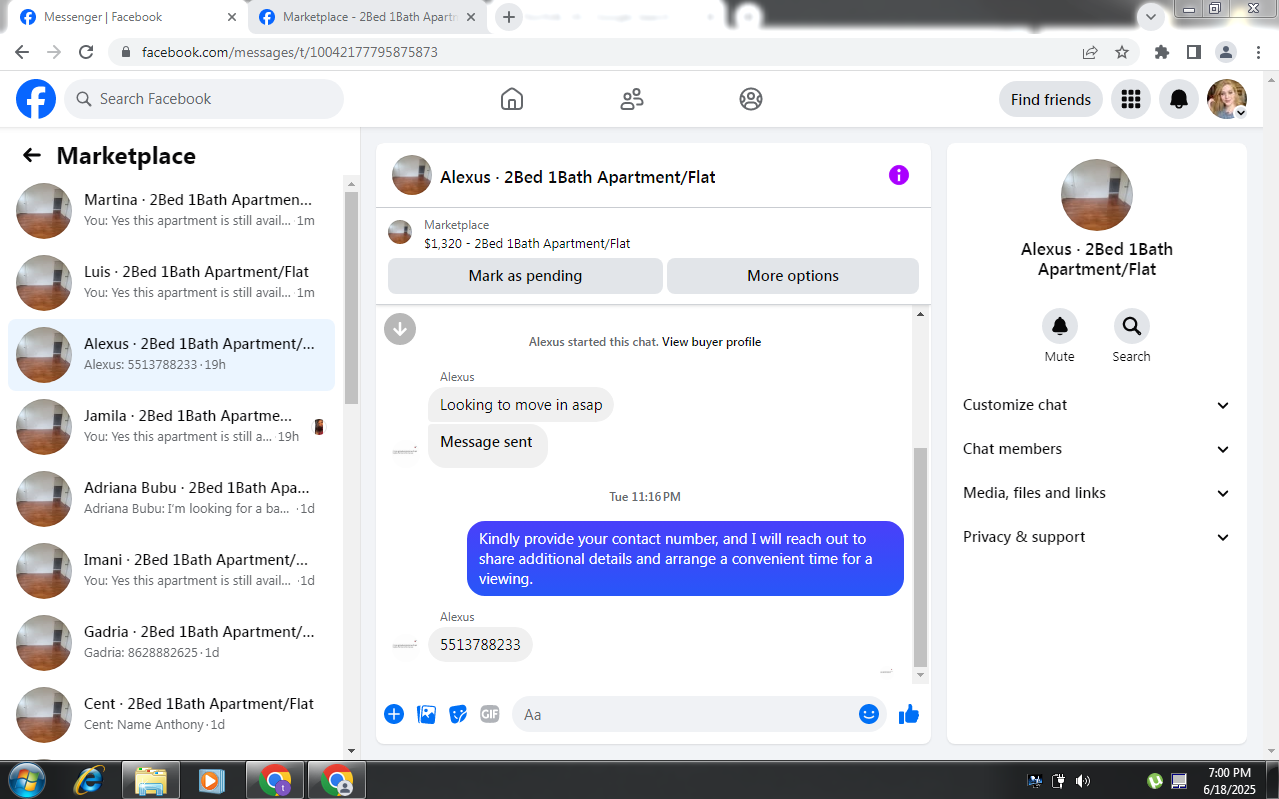Open the Friends icon in top navigation
The height and width of the screenshot is (799, 1279).
pyautogui.click(x=632, y=99)
